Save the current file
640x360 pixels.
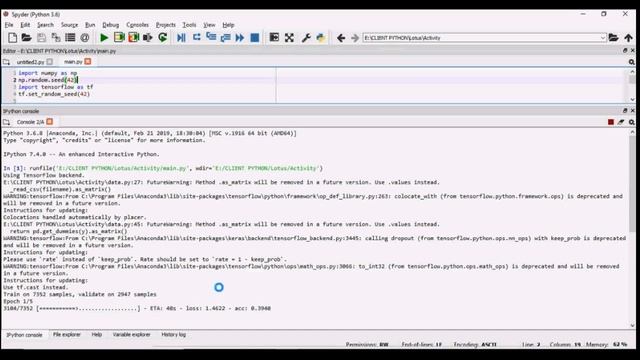(x=41, y=38)
